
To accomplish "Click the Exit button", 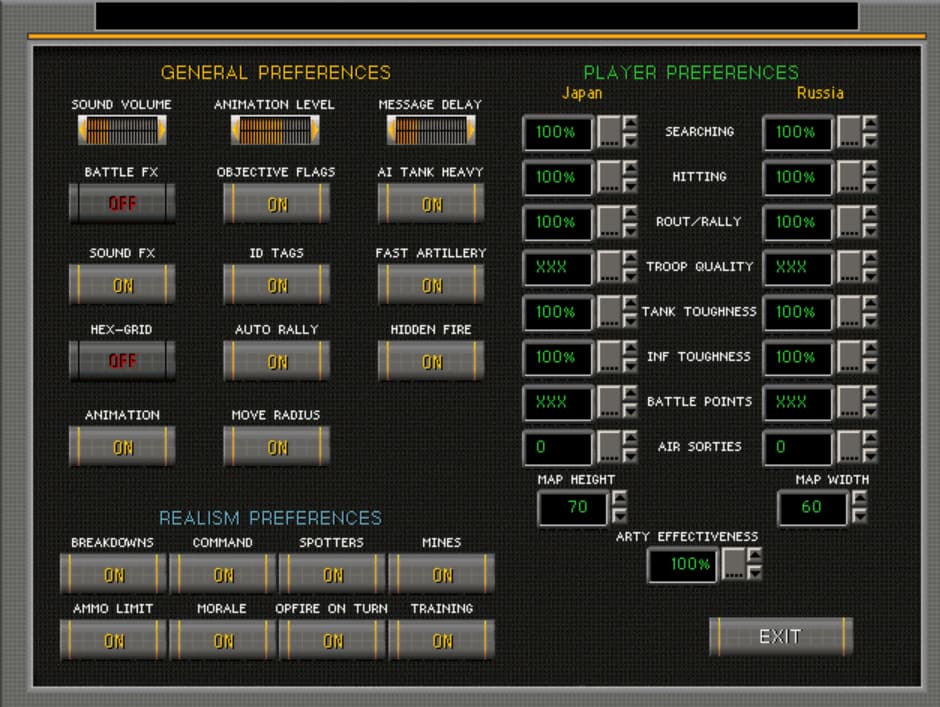I will tap(780, 636).
